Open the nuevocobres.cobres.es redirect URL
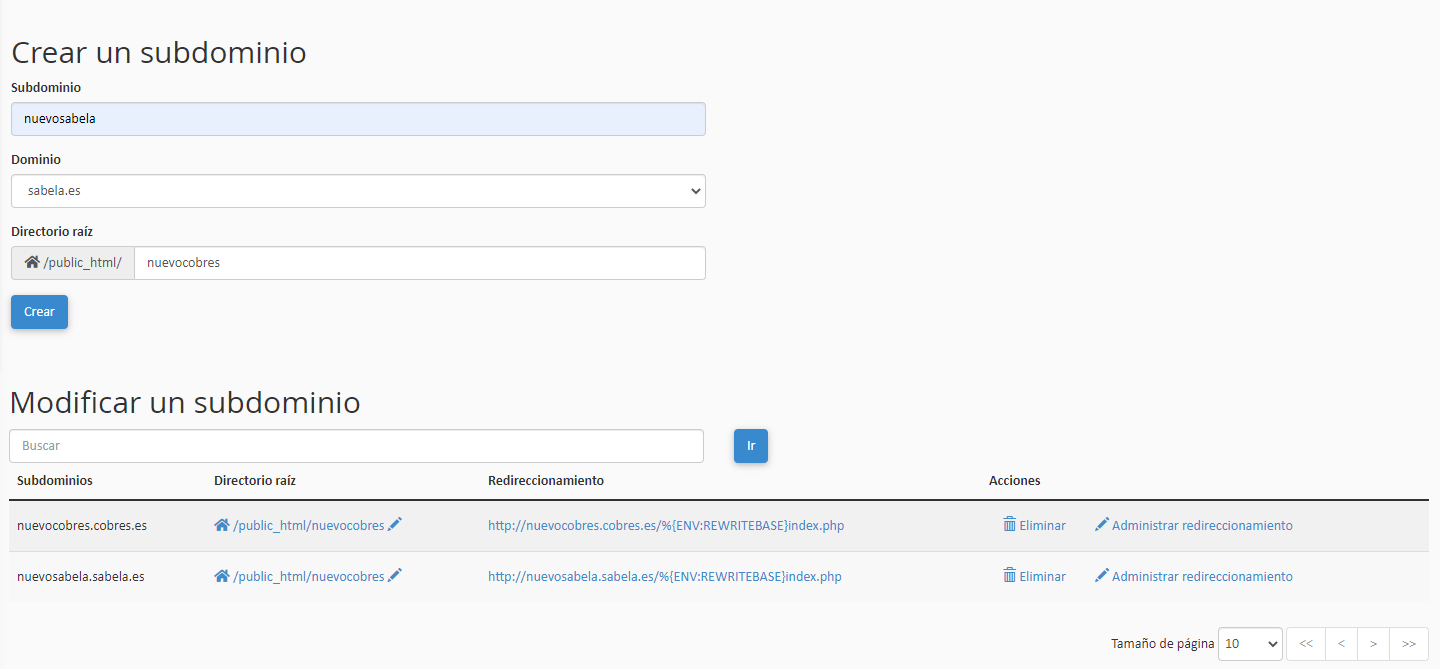This screenshot has width=1440, height=672. pos(666,525)
